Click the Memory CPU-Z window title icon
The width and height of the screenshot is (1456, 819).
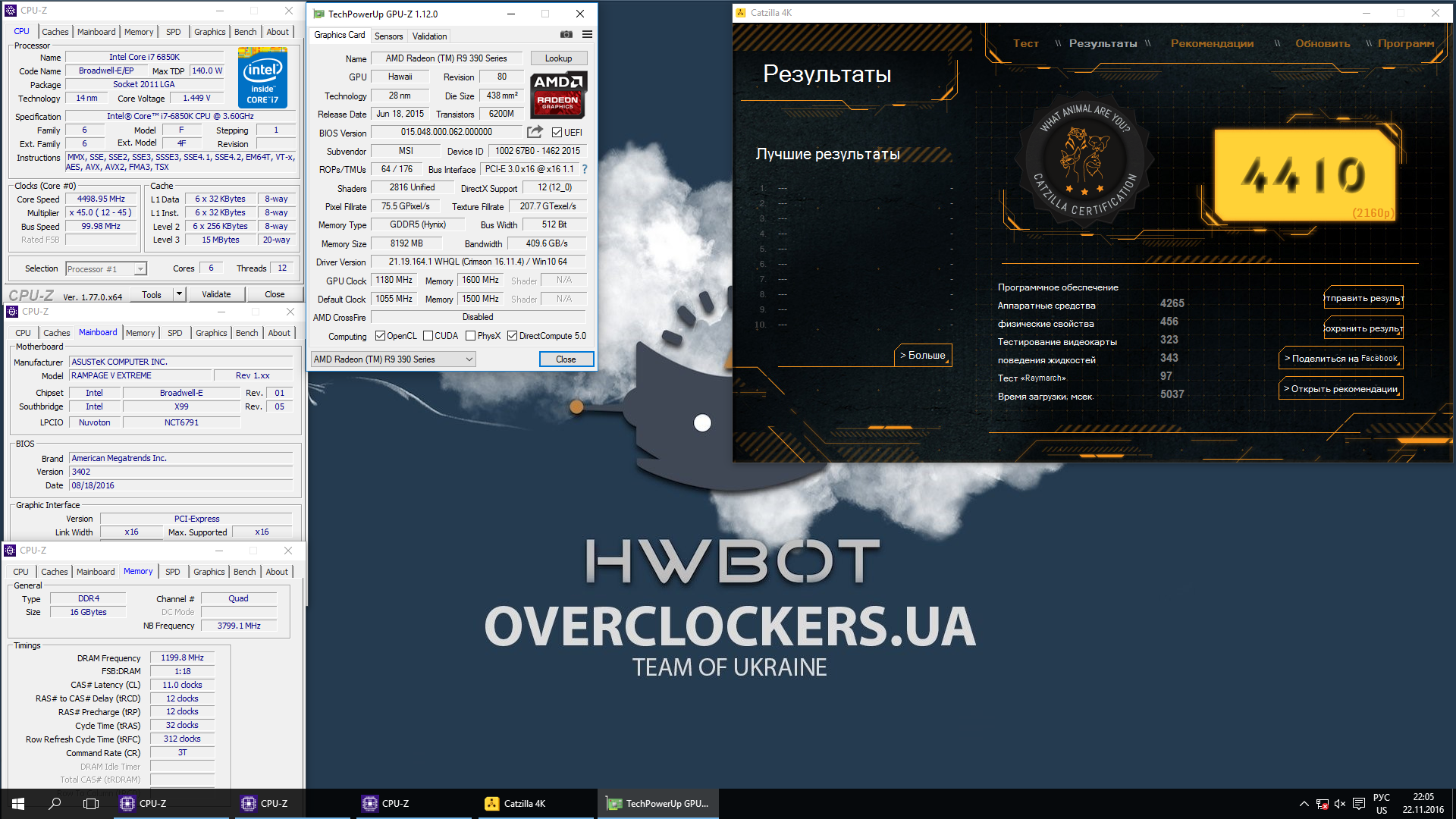click(11, 551)
